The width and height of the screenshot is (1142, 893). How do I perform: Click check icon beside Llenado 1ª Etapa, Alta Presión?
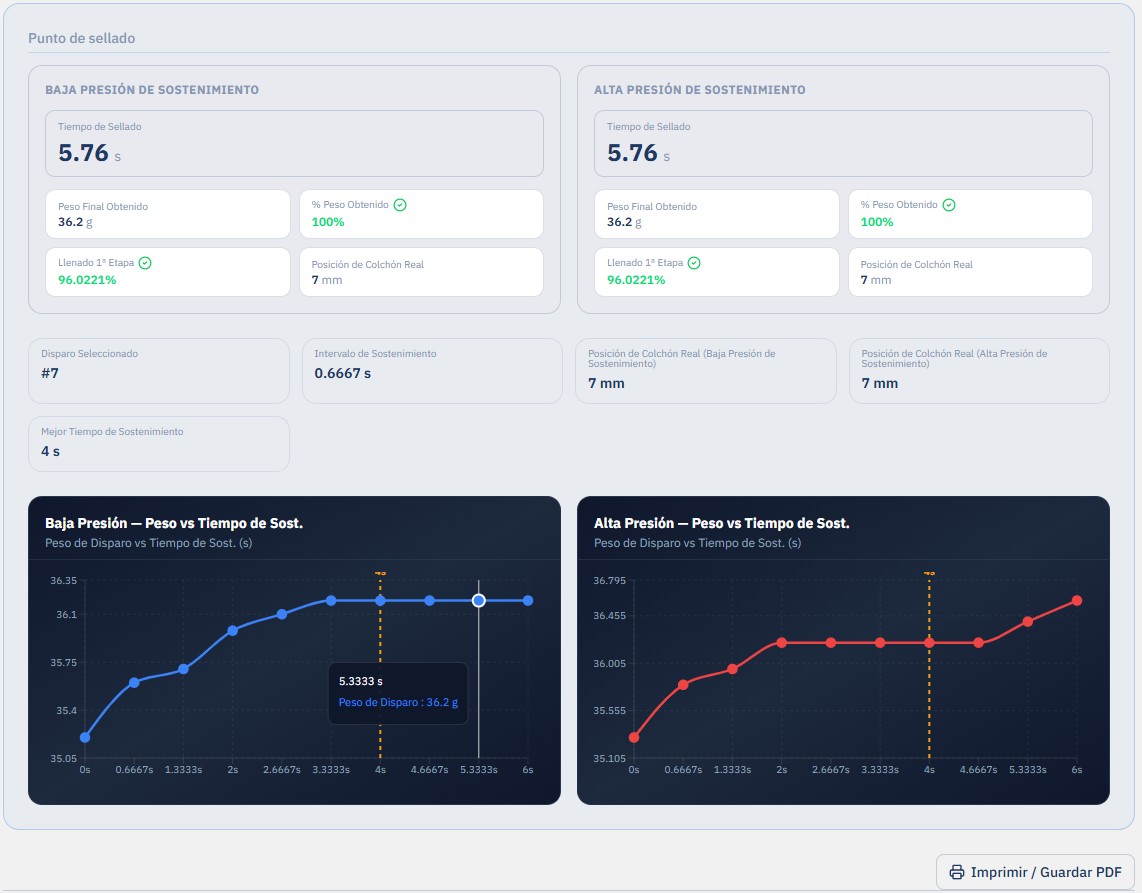coord(694,263)
